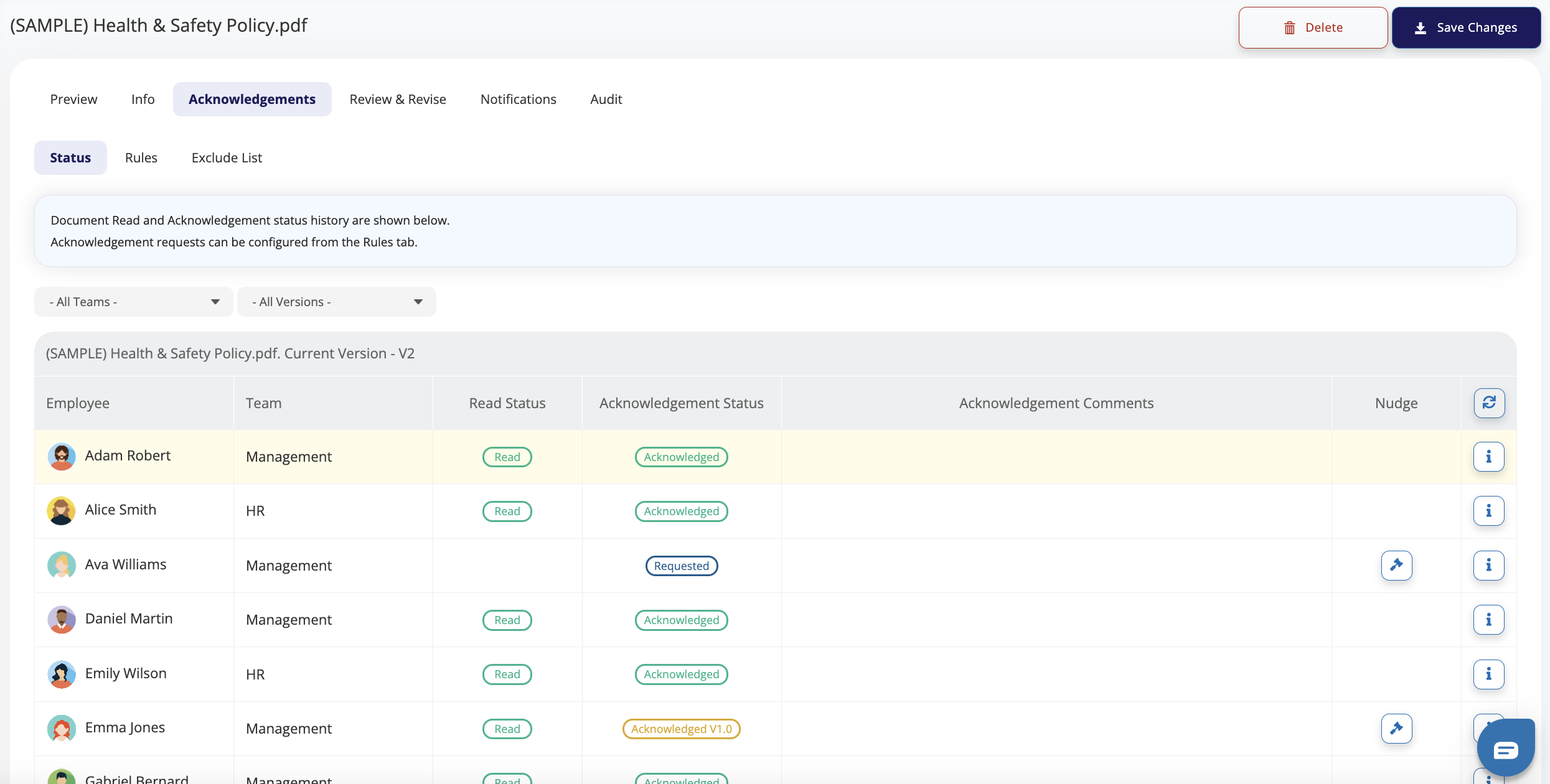Click the refresh icon in table header

[x=1489, y=403]
